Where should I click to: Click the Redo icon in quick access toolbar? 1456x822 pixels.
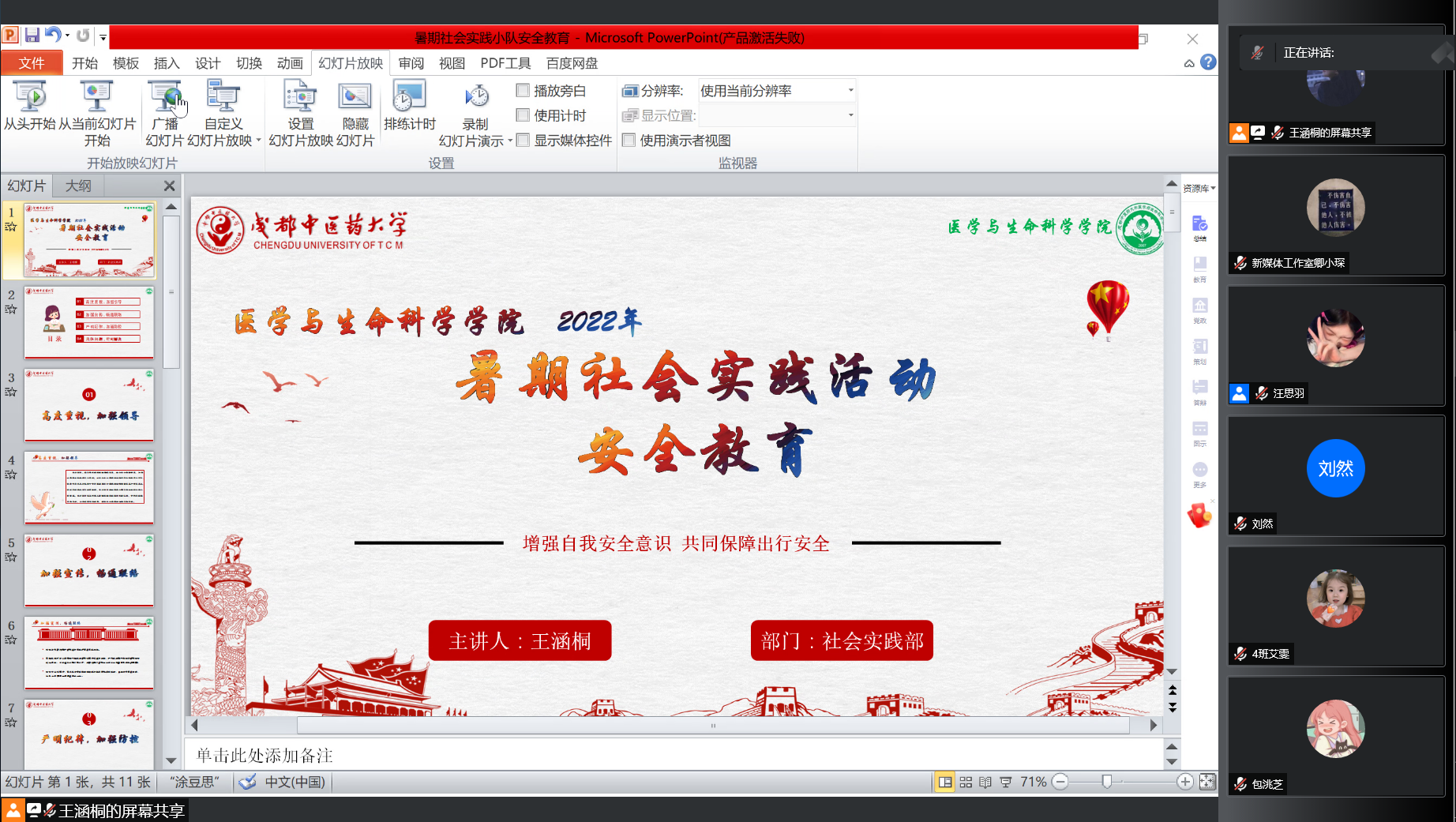83,35
